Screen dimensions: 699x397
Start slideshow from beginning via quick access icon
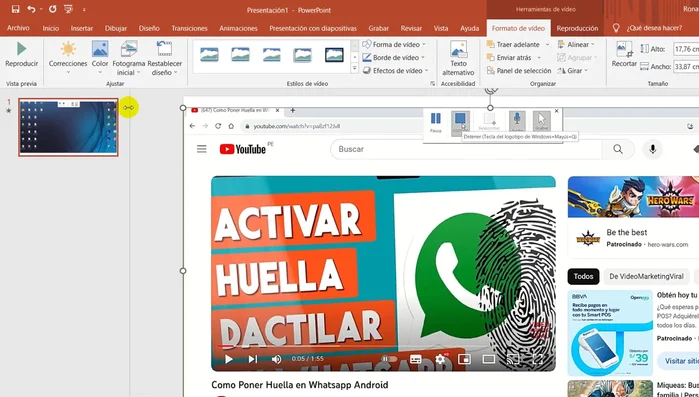tap(68, 9)
